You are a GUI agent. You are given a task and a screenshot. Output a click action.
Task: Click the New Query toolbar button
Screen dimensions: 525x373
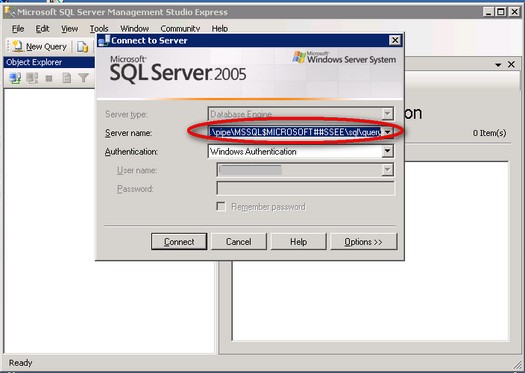[x=40, y=47]
